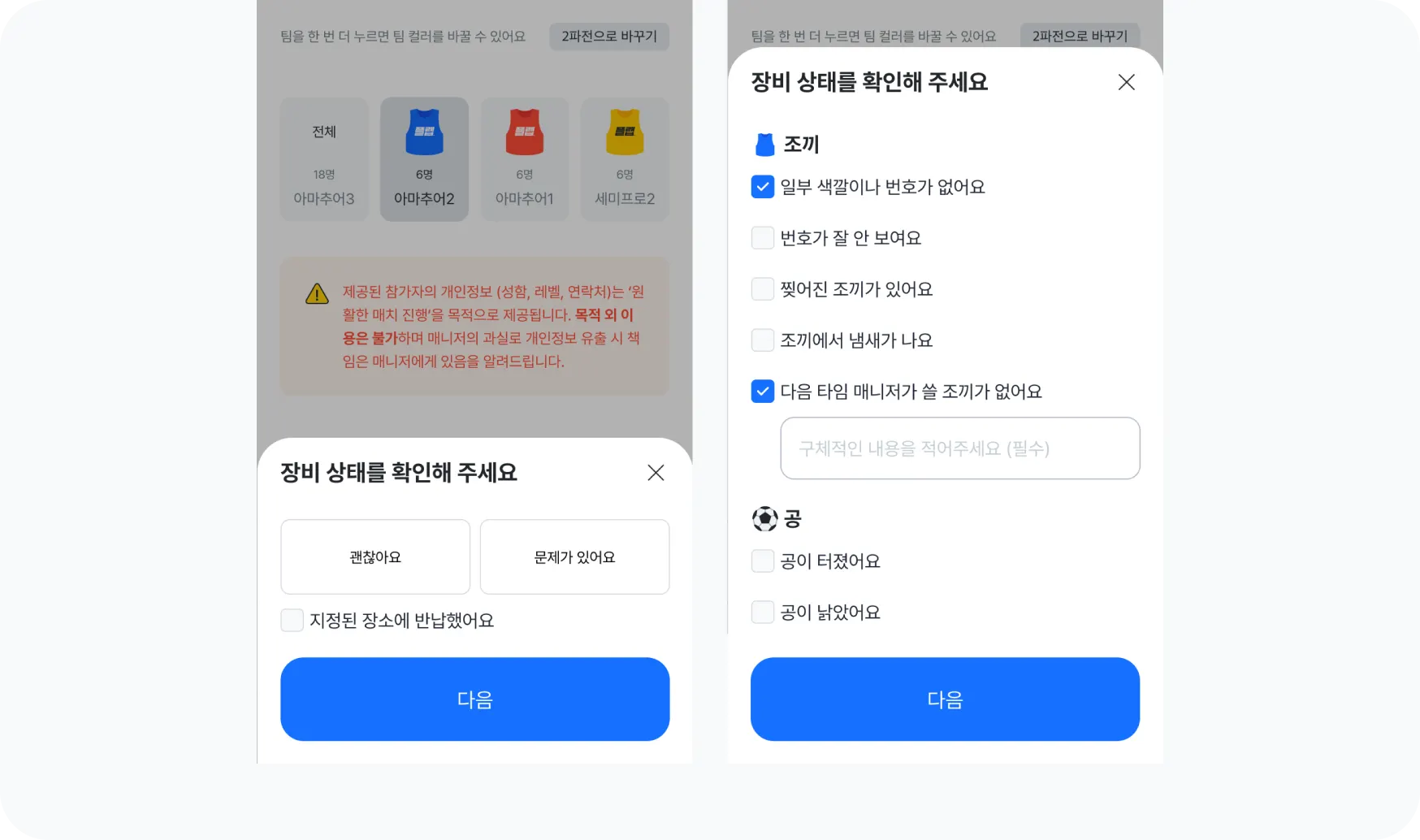The height and width of the screenshot is (840, 1420).
Task: Uncheck 일부 색깔이나 번호가 없어요
Action: point(762,187)
